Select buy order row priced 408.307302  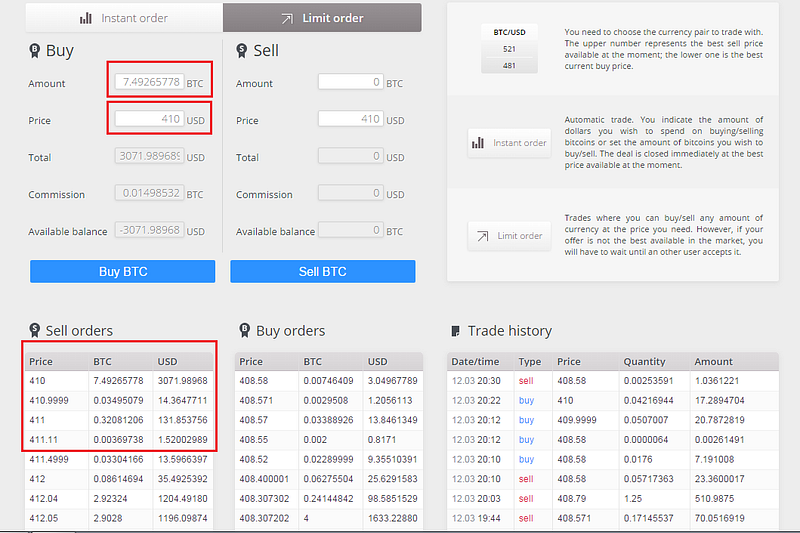coord(329,499)
